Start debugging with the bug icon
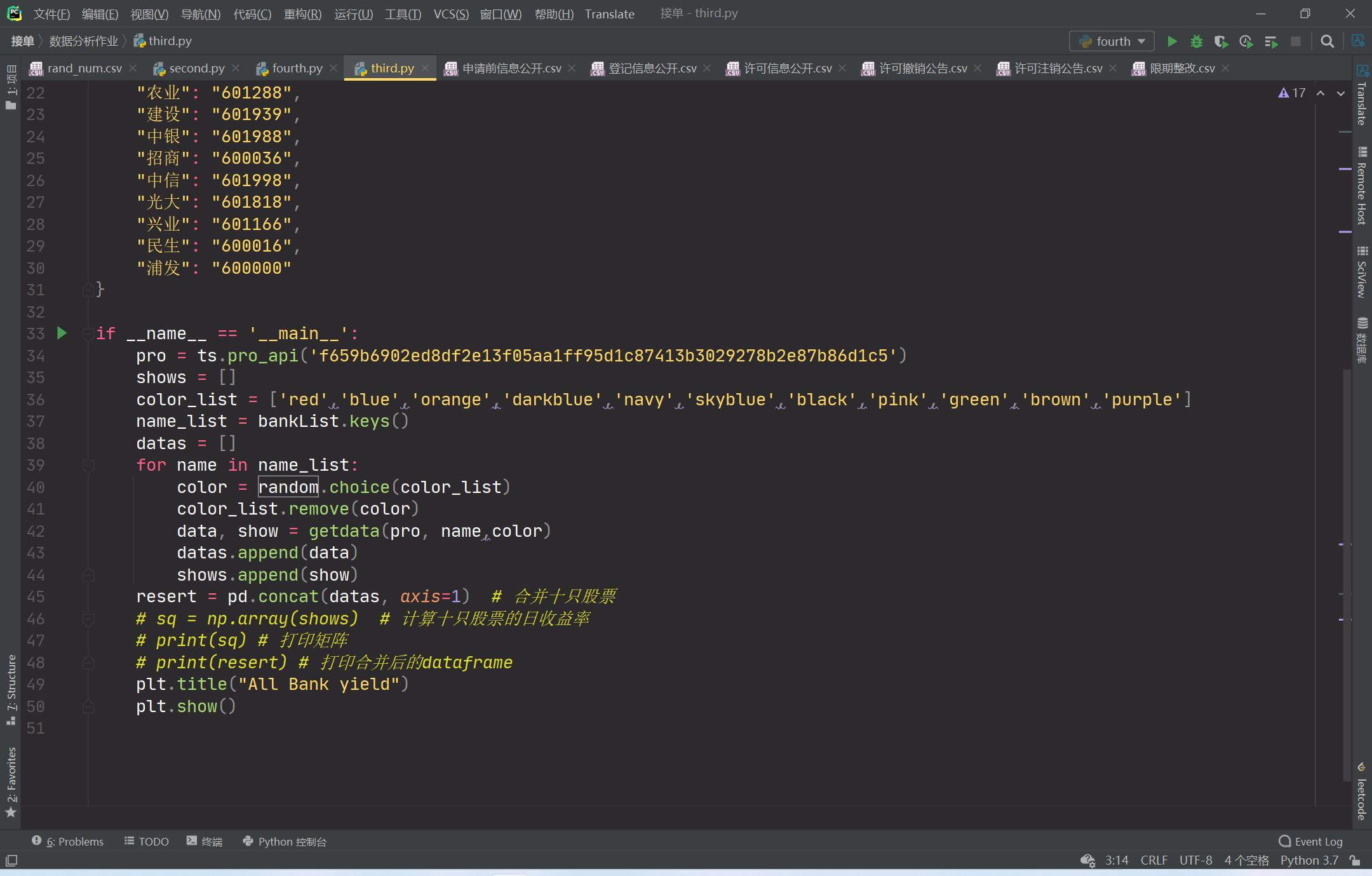The height and width of the screenshot is (876, 1372). (x=1197, y=41)
